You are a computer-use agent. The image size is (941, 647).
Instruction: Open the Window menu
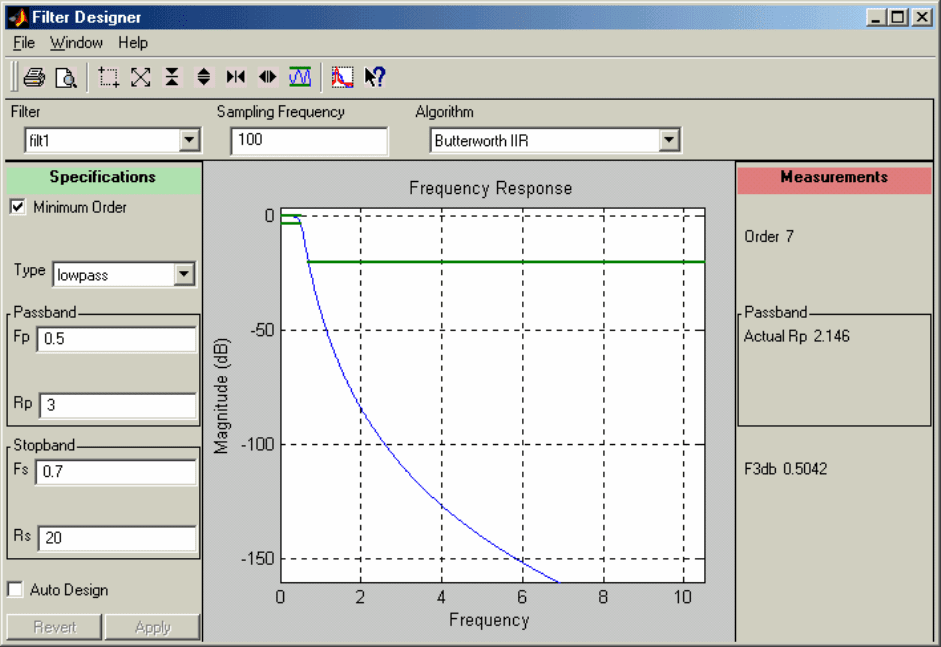(76, 43)
